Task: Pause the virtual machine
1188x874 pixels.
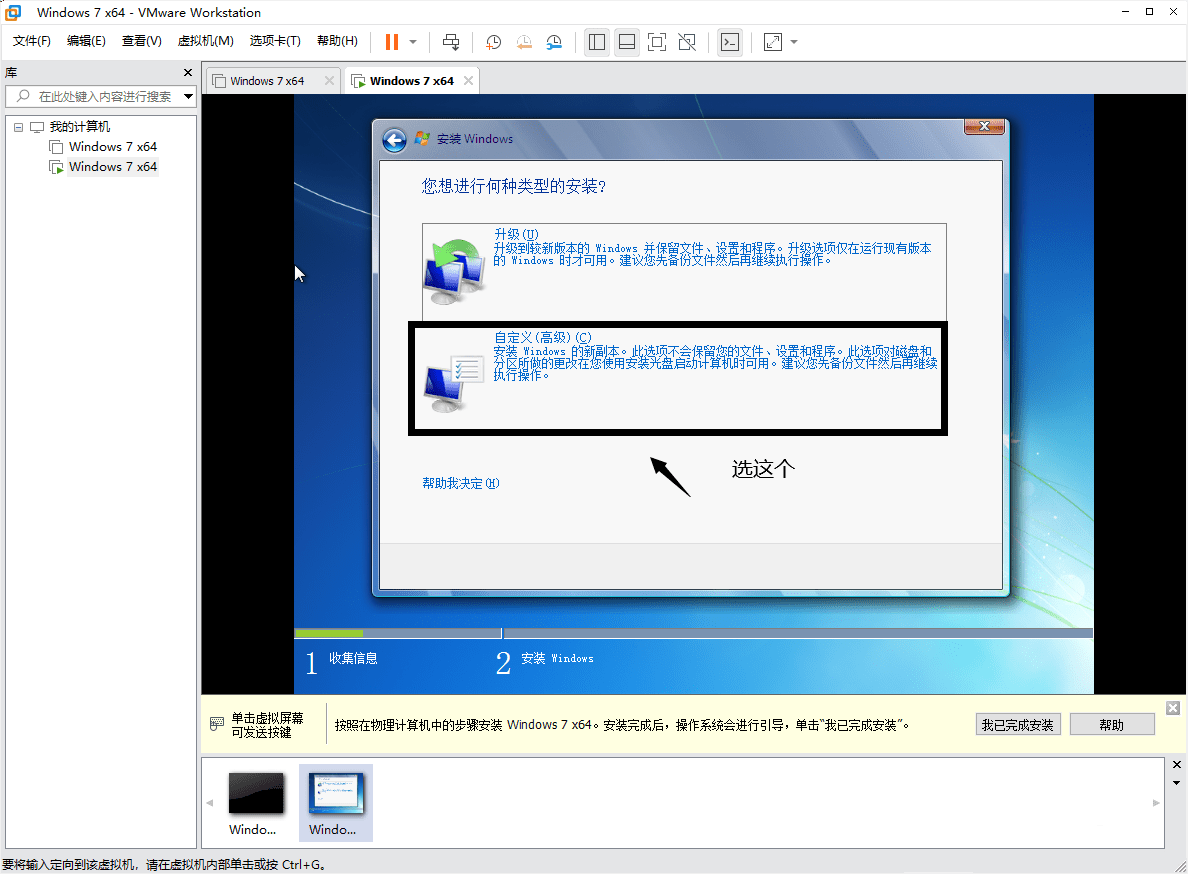Action: coord(392,42)
